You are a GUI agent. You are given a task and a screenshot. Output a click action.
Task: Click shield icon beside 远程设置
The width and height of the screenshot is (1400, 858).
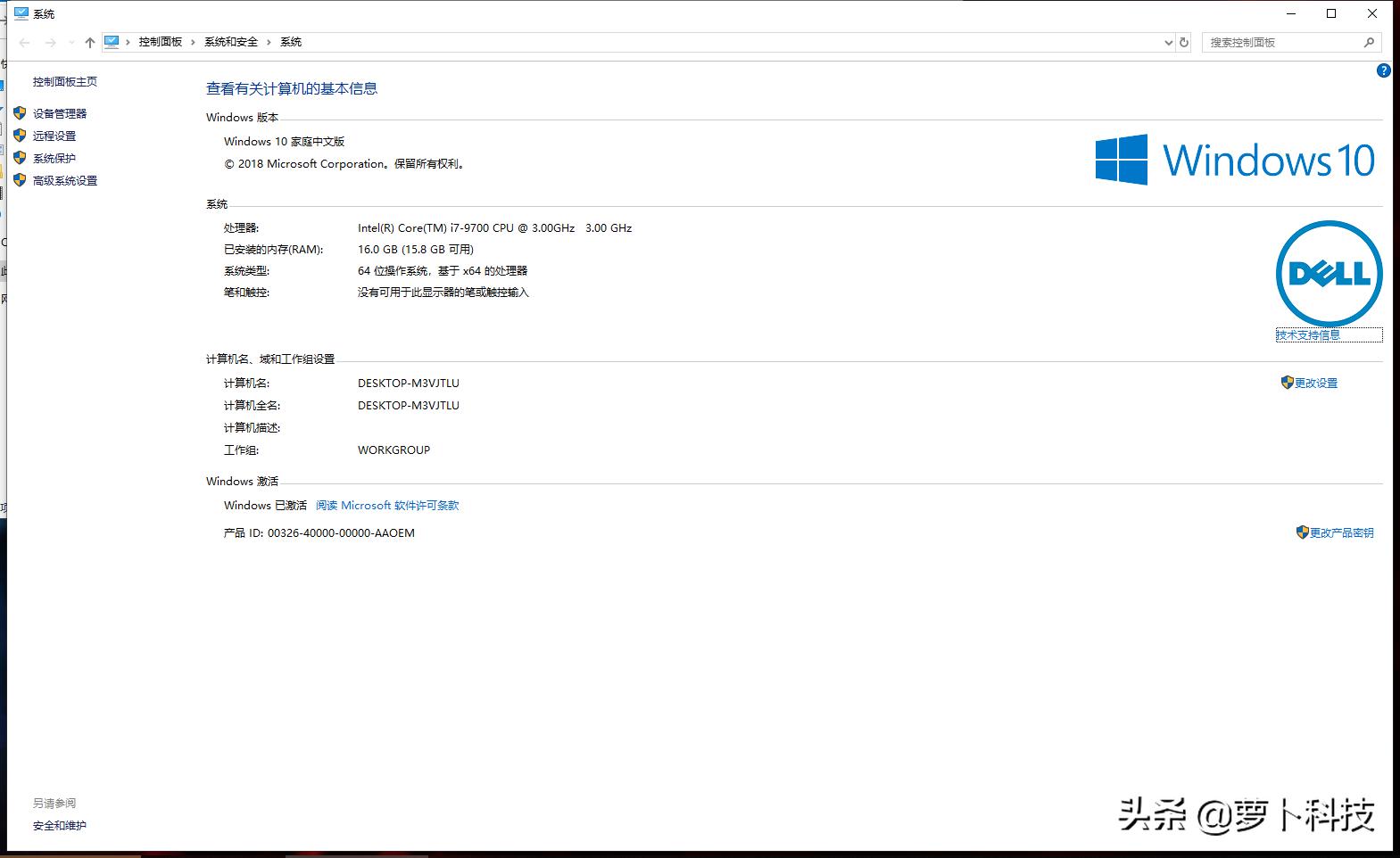20,136
